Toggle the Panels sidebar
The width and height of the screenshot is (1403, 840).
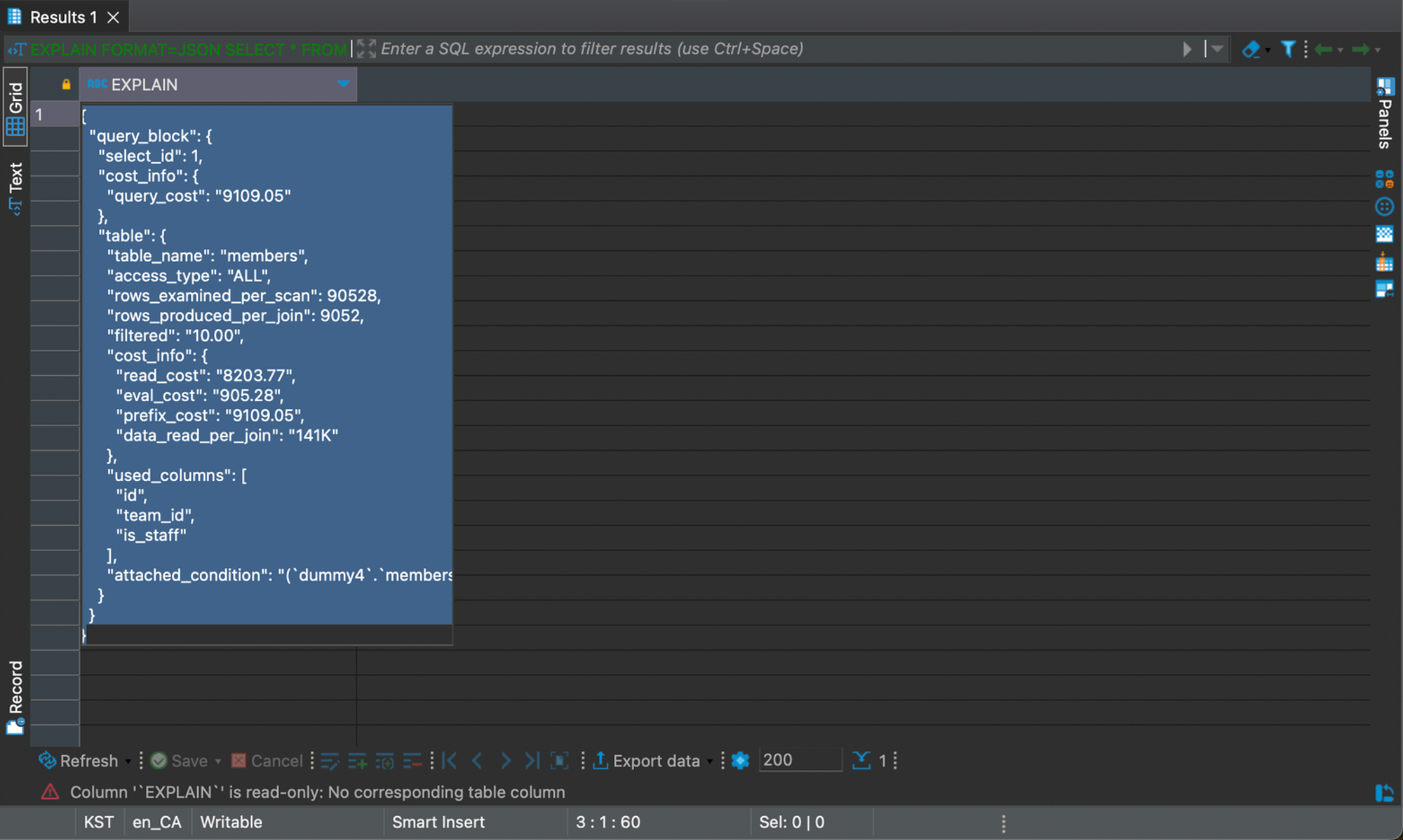click(x=1384, y=112)
